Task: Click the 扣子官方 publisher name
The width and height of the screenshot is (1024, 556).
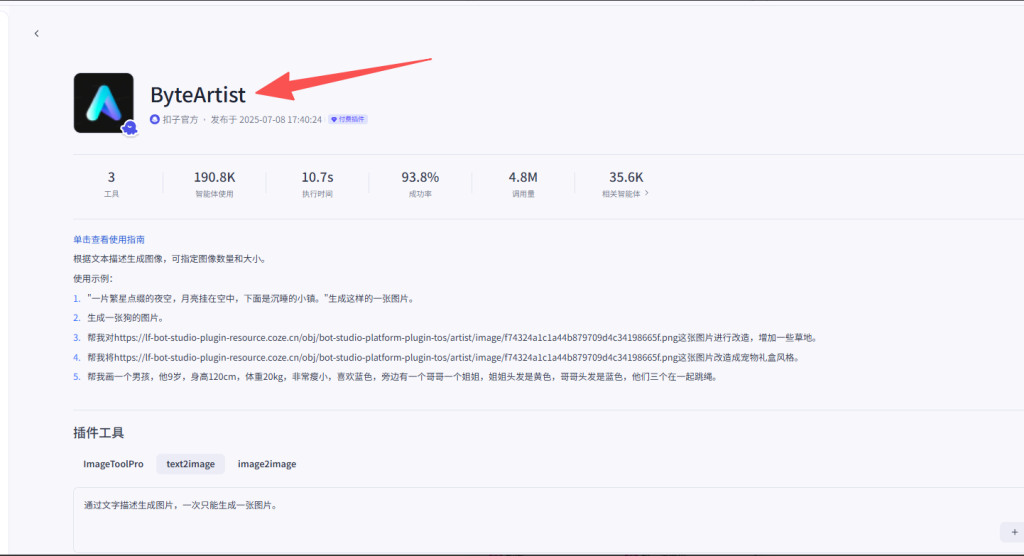Action: pyautogui.click(x=180, y=120)
